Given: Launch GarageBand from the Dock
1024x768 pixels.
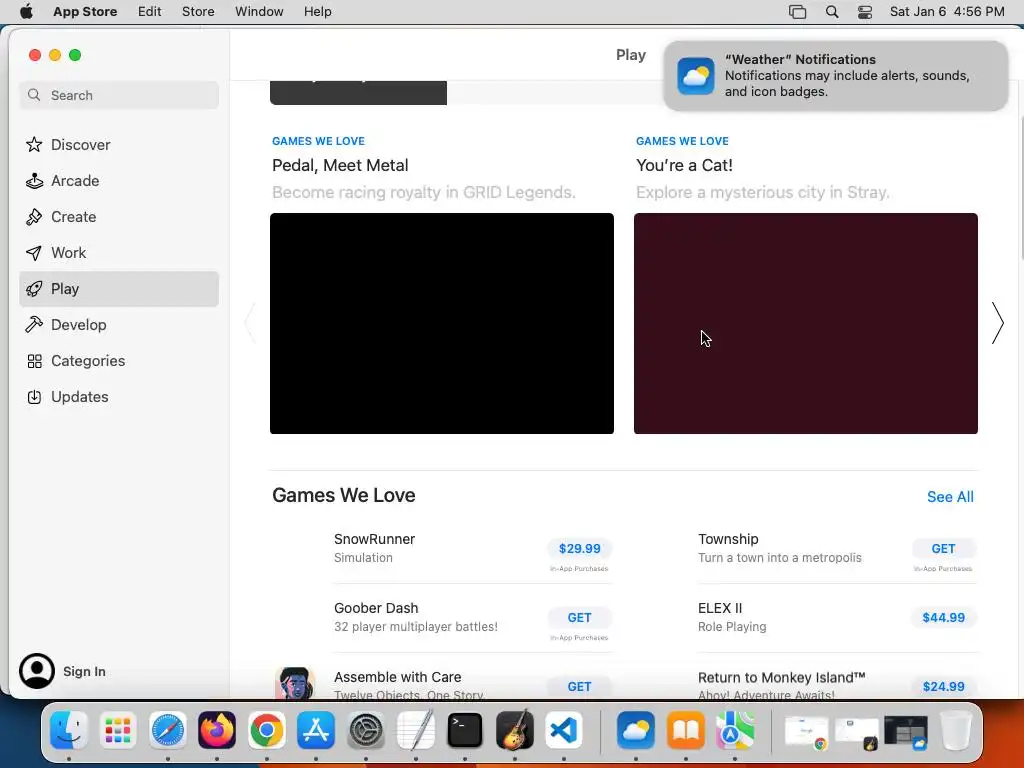Looking at the screenshot, I should [515, 730].
